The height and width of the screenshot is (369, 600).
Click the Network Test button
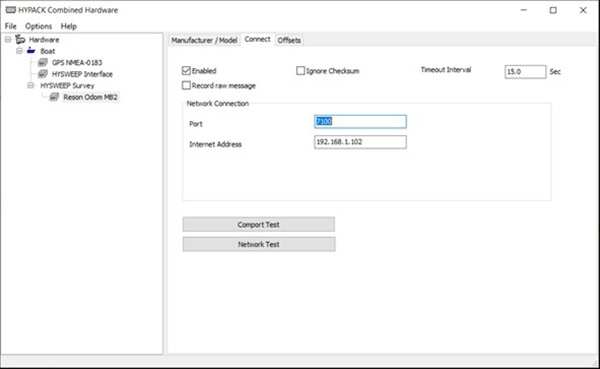(x=259, y=244)
